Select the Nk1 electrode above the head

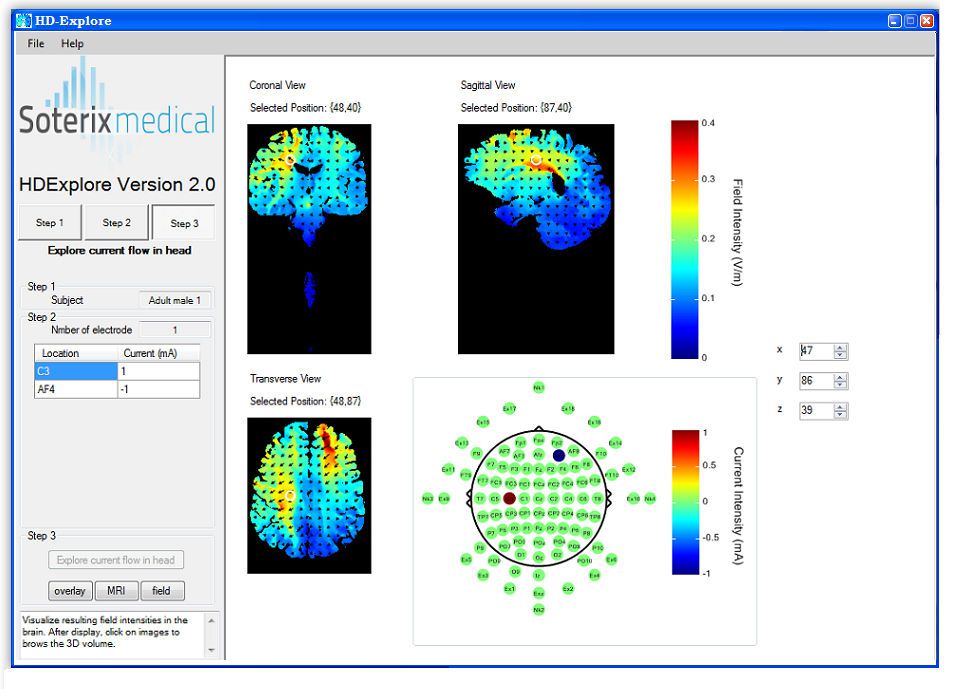pyautogui.click(x=539, y=387)
